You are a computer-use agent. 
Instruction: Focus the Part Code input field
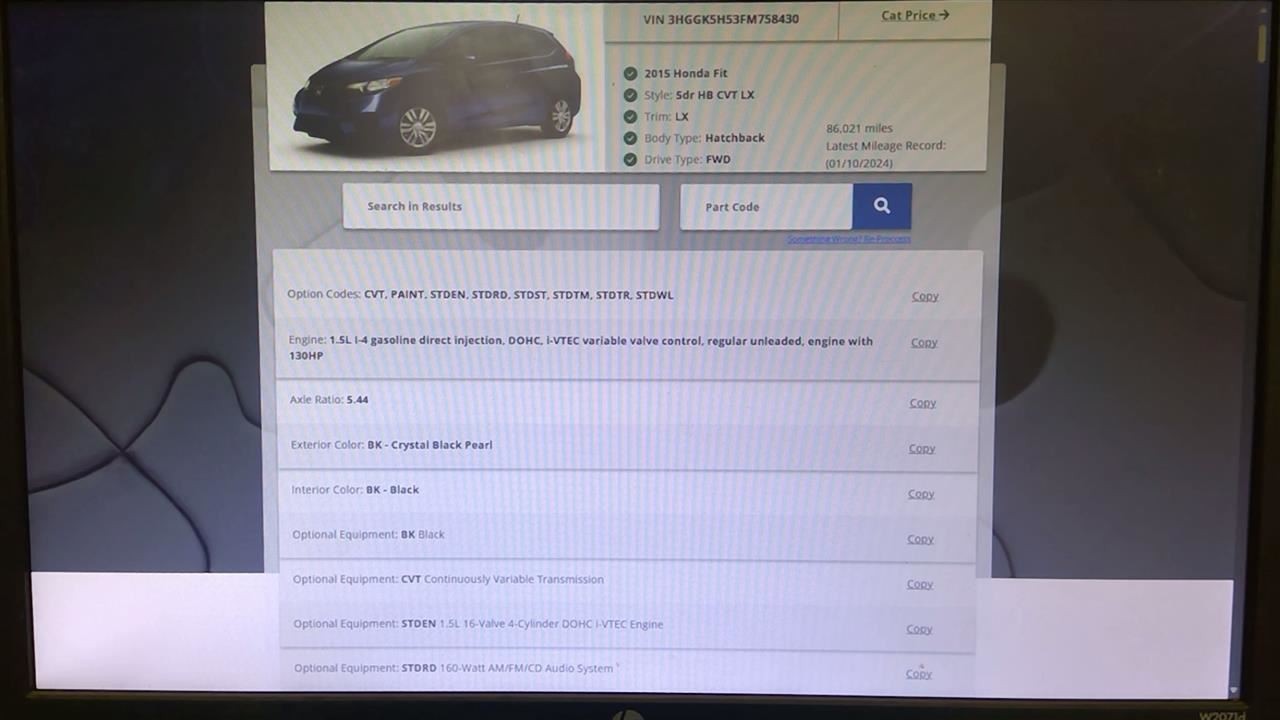(x=766, y=207)
